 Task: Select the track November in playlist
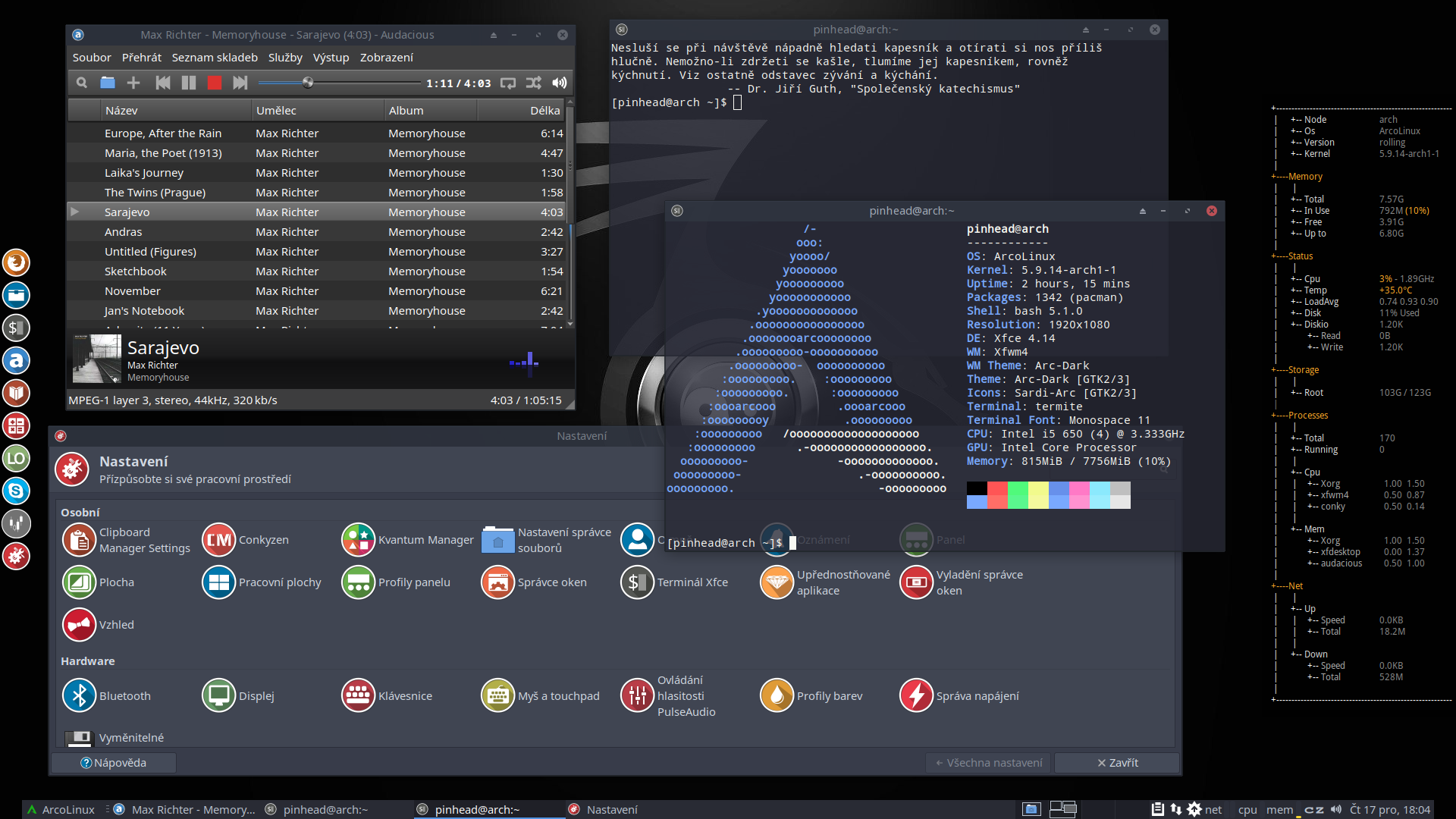316,291
